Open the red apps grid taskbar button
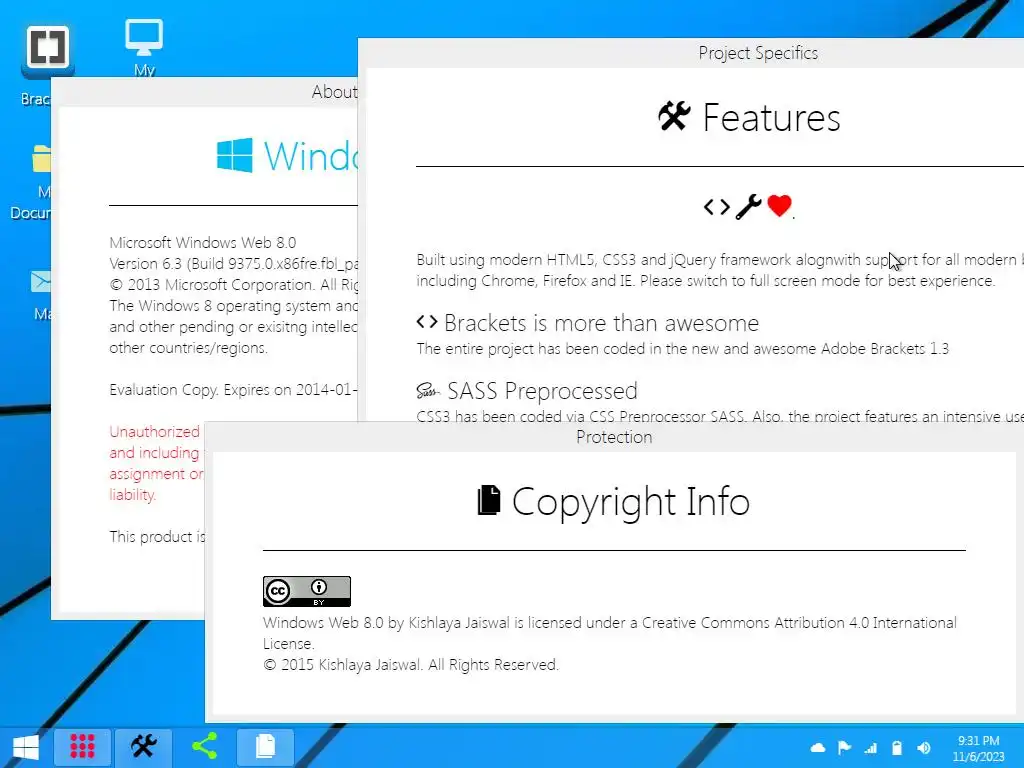This screenshot has width=1024, height=768. [82, 746]
